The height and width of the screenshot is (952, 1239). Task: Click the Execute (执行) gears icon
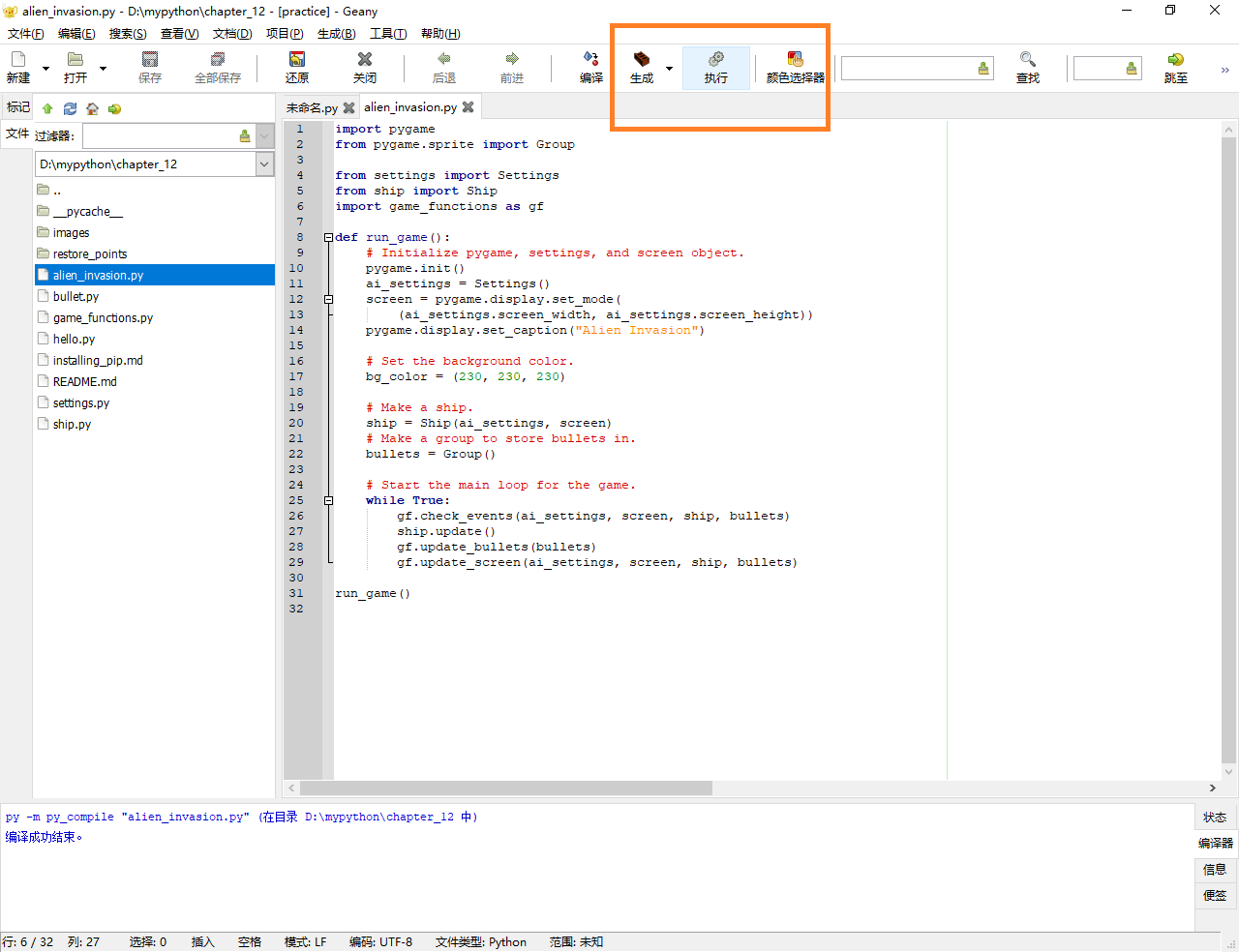(x=716, y=60)
